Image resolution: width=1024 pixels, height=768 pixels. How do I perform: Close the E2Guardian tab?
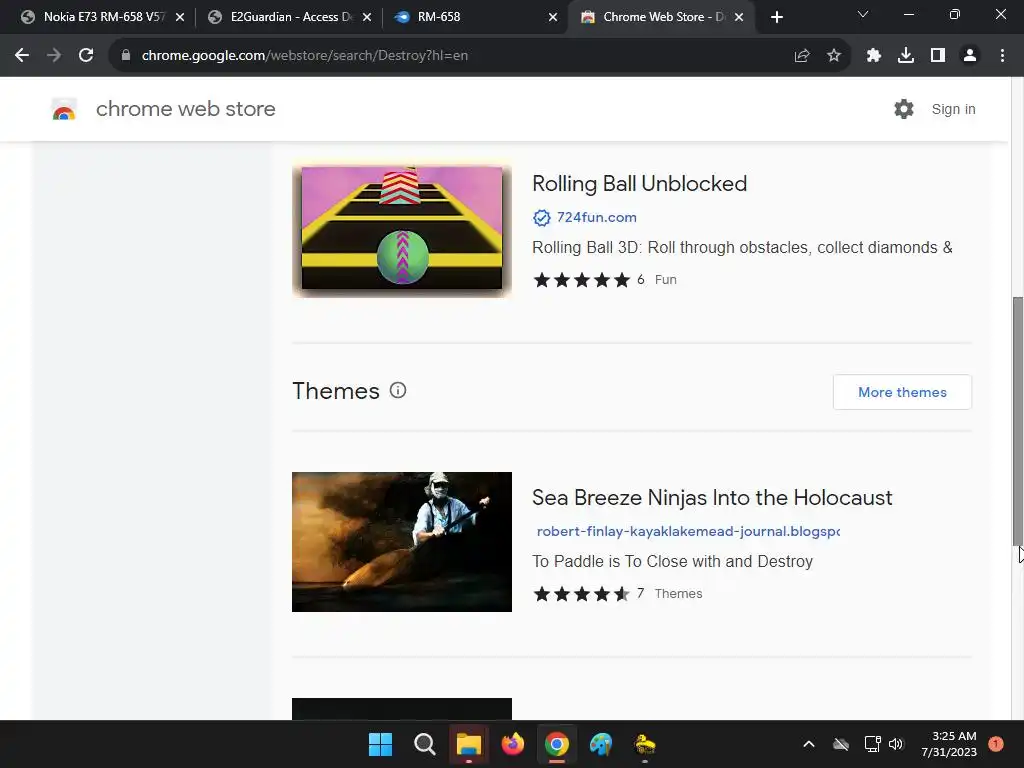click(x=367, y=18)
